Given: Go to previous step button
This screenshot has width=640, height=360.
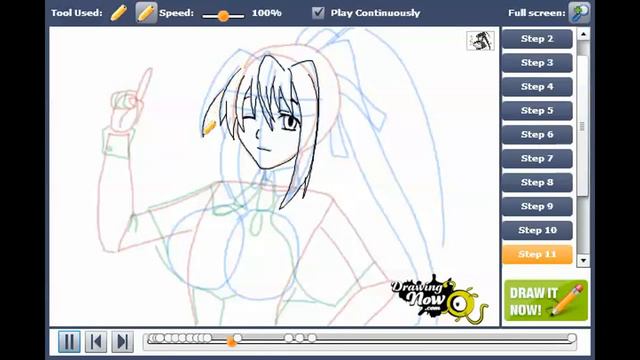Looking at the screenshot, I should click(96, 341).
